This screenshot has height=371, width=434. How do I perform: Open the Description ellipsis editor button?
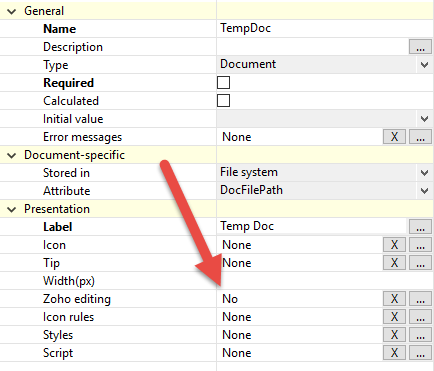click(420, 47)
